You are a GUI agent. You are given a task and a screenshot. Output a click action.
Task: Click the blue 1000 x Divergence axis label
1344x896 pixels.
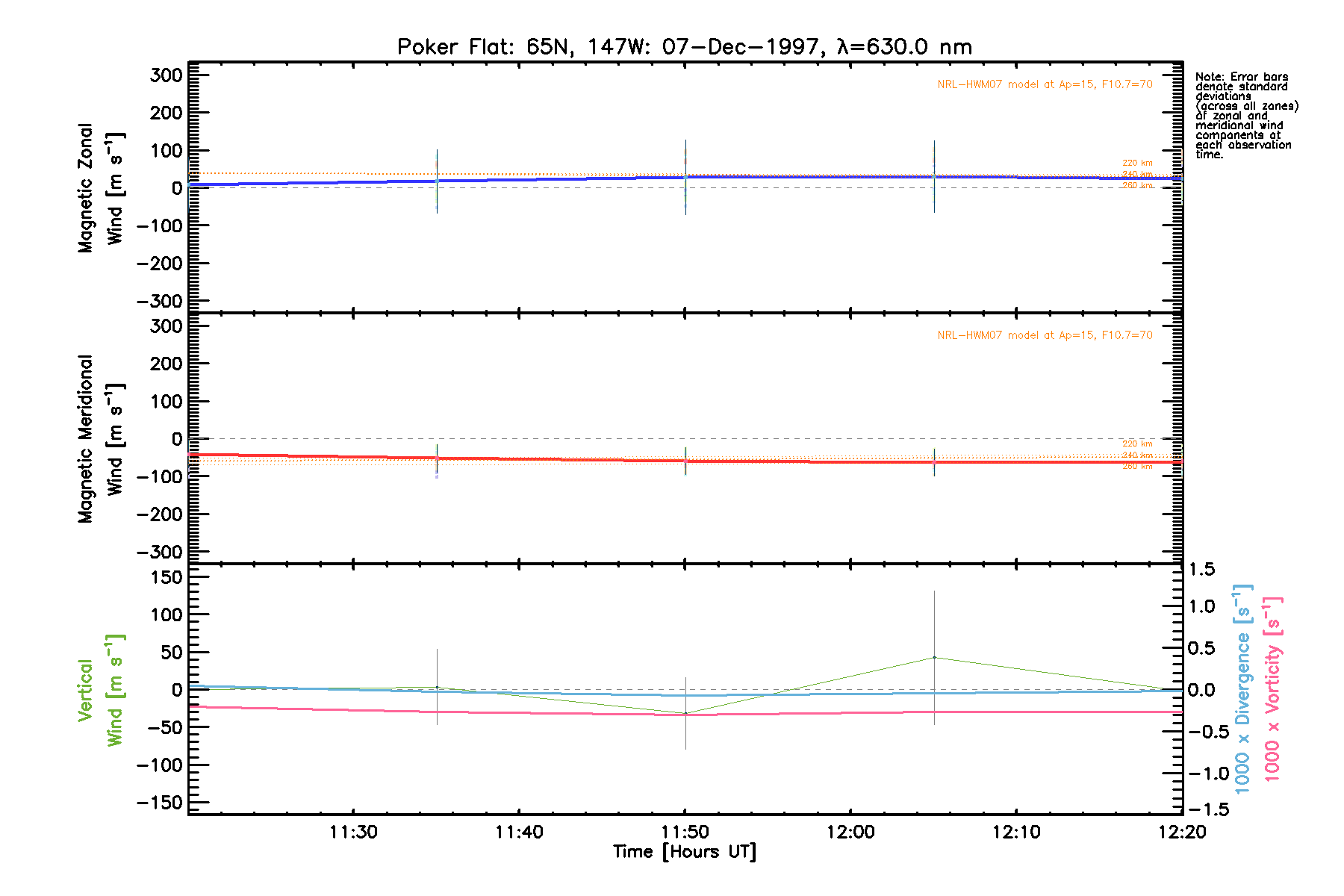pyautogui.click(x=1242, y=688)
